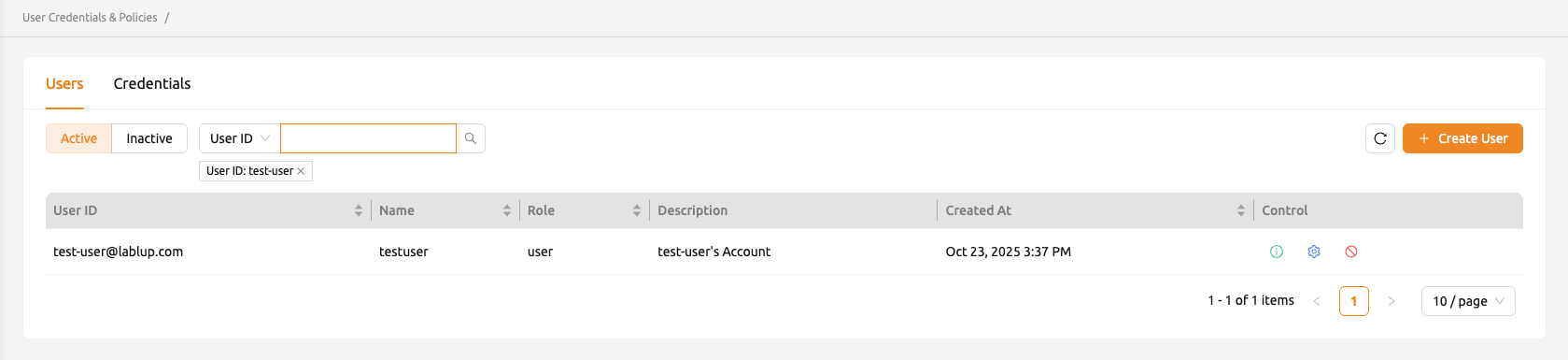The height and width of the screenshot is (360, 1568).
Task: Go to previous page arrow
Action: [1317, 301]
